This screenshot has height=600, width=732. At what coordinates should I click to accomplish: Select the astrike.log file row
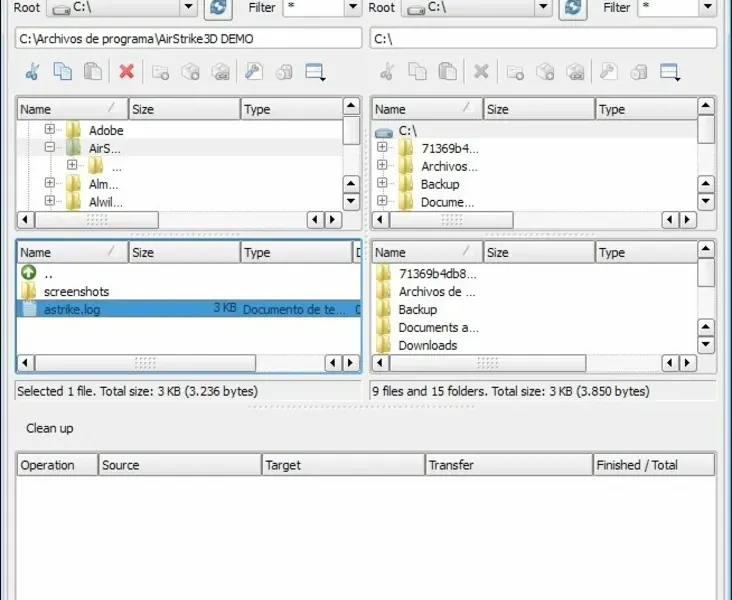click(x=189, y=309)
